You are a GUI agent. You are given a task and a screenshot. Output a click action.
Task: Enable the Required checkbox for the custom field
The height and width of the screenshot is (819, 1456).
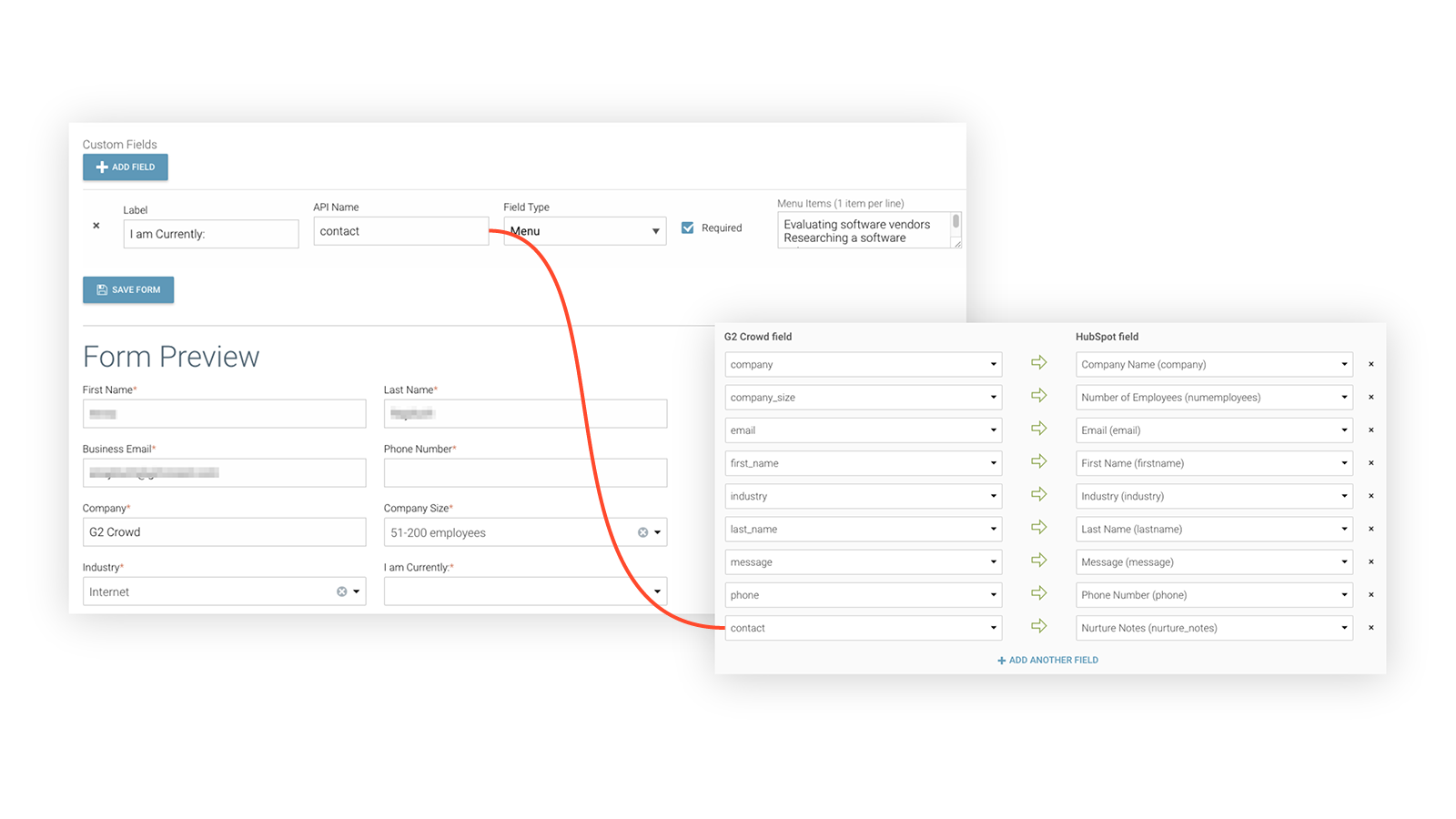click(x=687, y=227)
